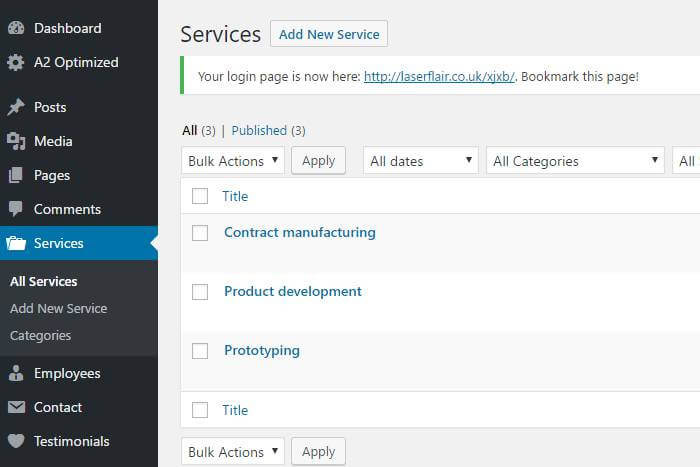This screenshot has width=700, height=467.
Task: Click the Testimonials heart icon
Action: [16, 441]
